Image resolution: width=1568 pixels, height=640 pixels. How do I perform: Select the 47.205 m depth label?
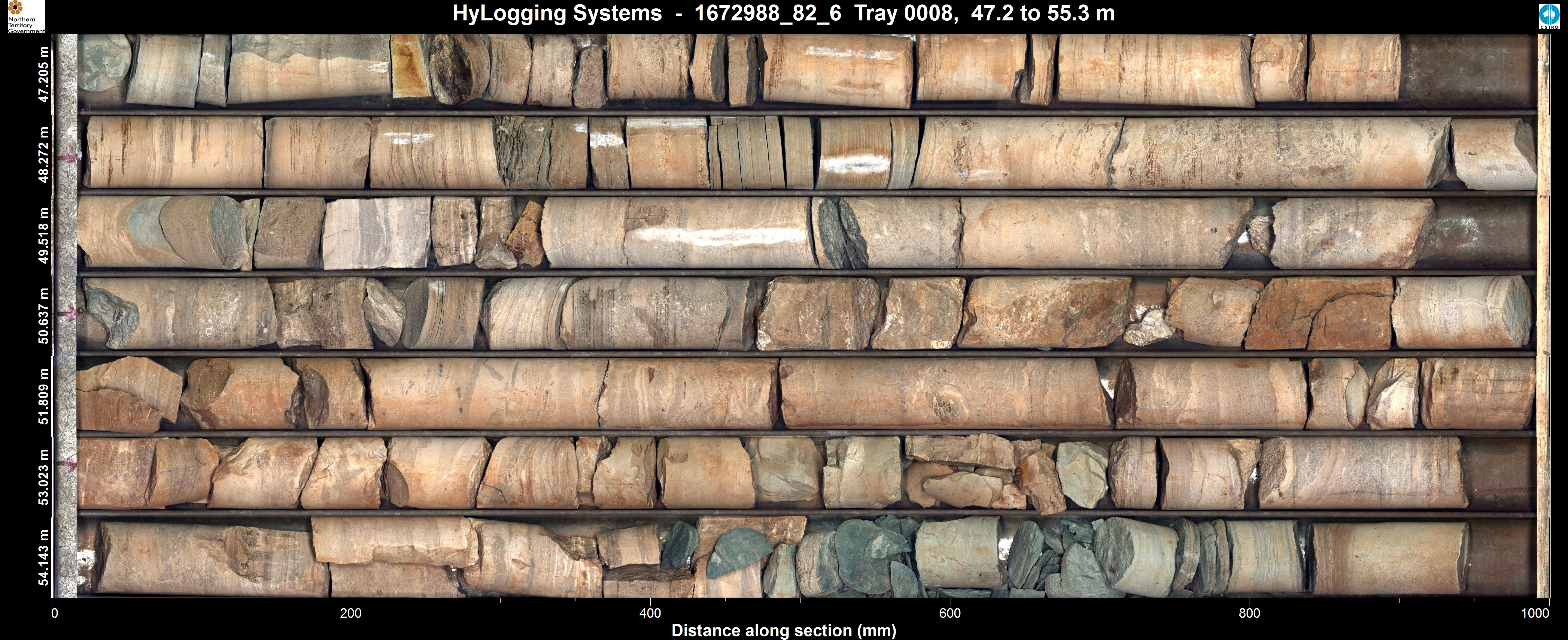(43, 74)
